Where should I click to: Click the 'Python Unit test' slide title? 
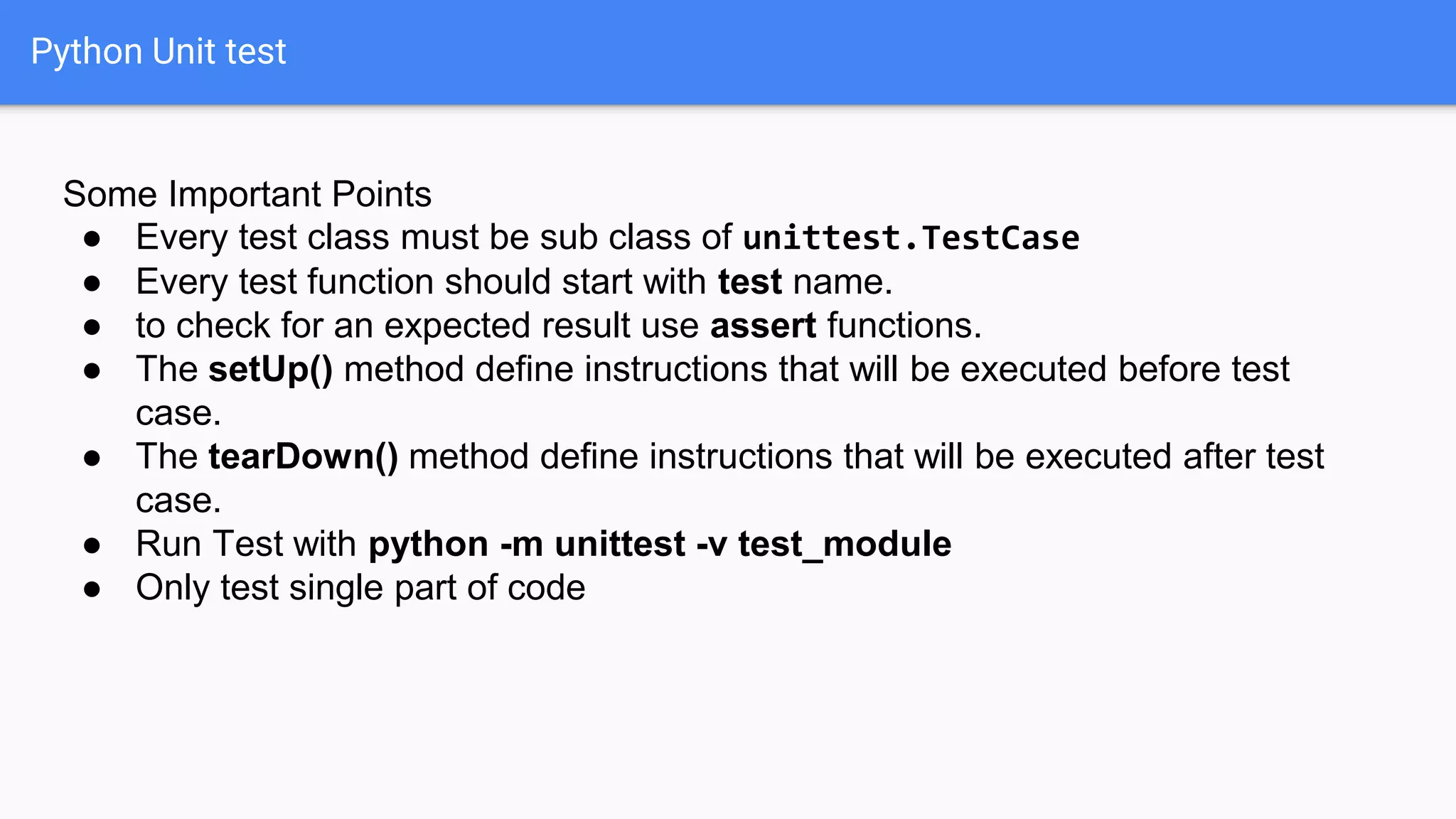[159, 52]
